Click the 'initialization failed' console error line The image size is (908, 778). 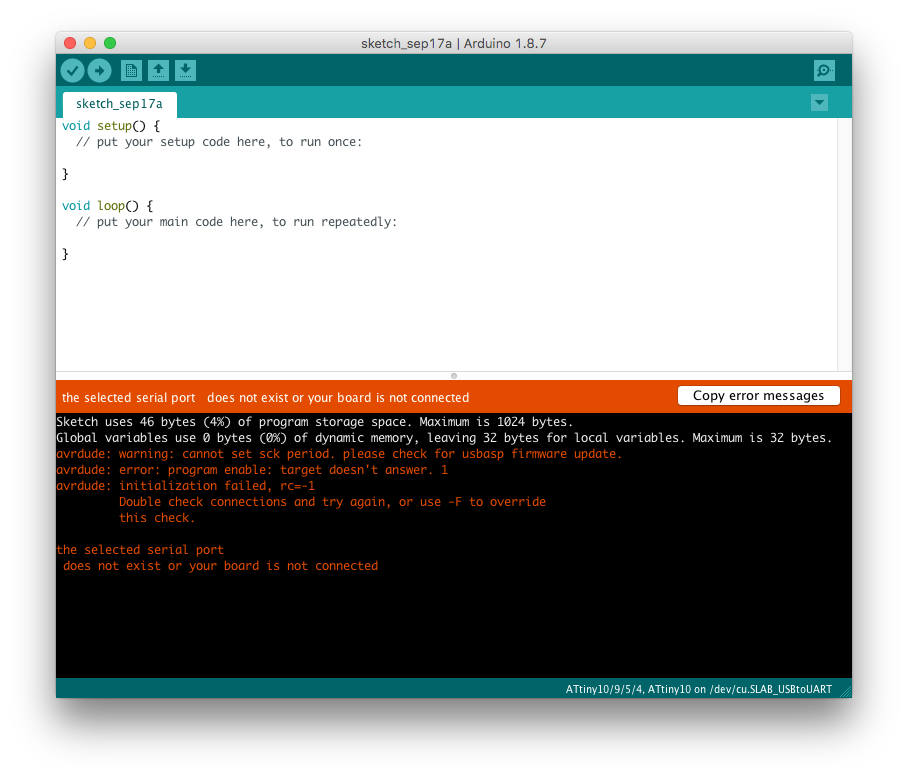[186, 486]
